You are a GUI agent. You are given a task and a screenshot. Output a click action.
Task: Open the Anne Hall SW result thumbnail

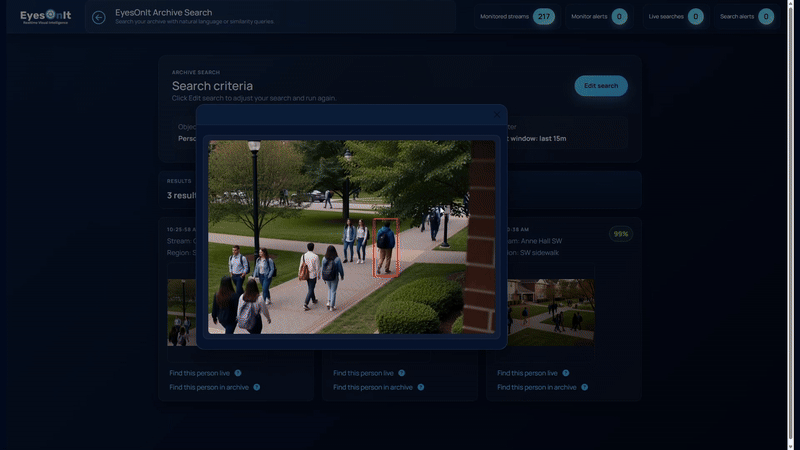click(x=551, y=312)
